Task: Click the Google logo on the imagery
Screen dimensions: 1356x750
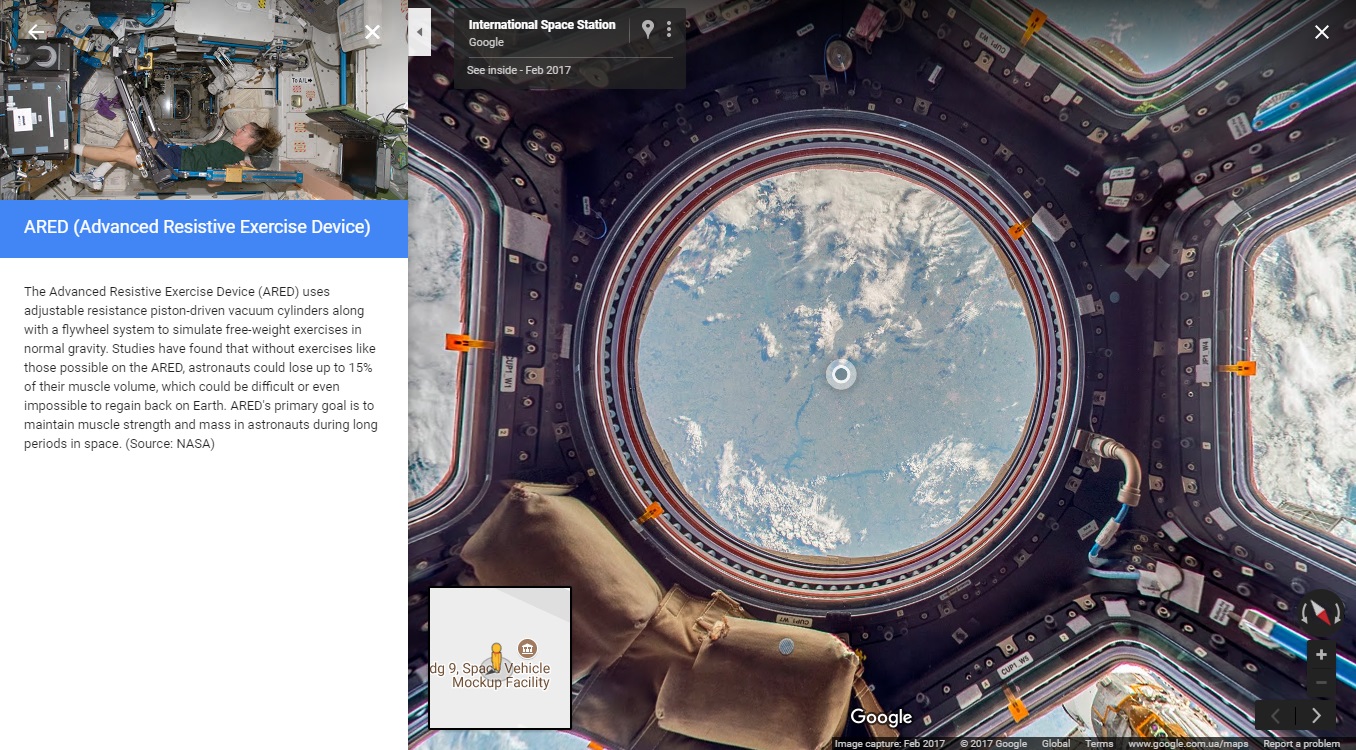Action: (x=881, y=716)
